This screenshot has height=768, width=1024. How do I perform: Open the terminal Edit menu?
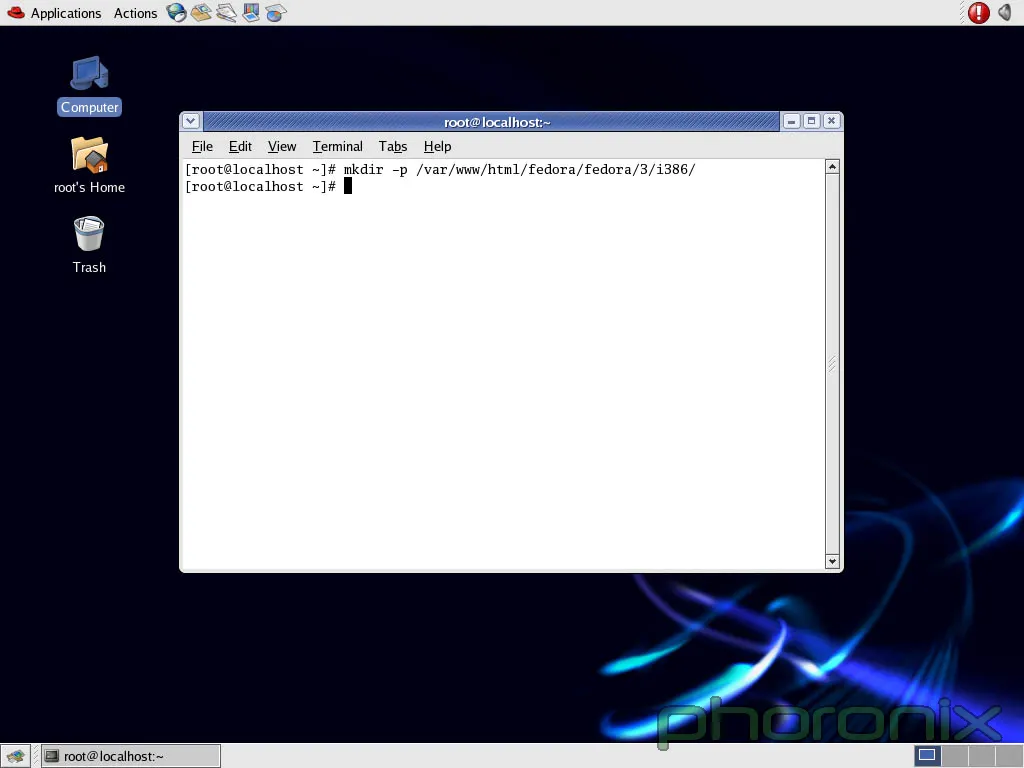[x=240, y=146]
